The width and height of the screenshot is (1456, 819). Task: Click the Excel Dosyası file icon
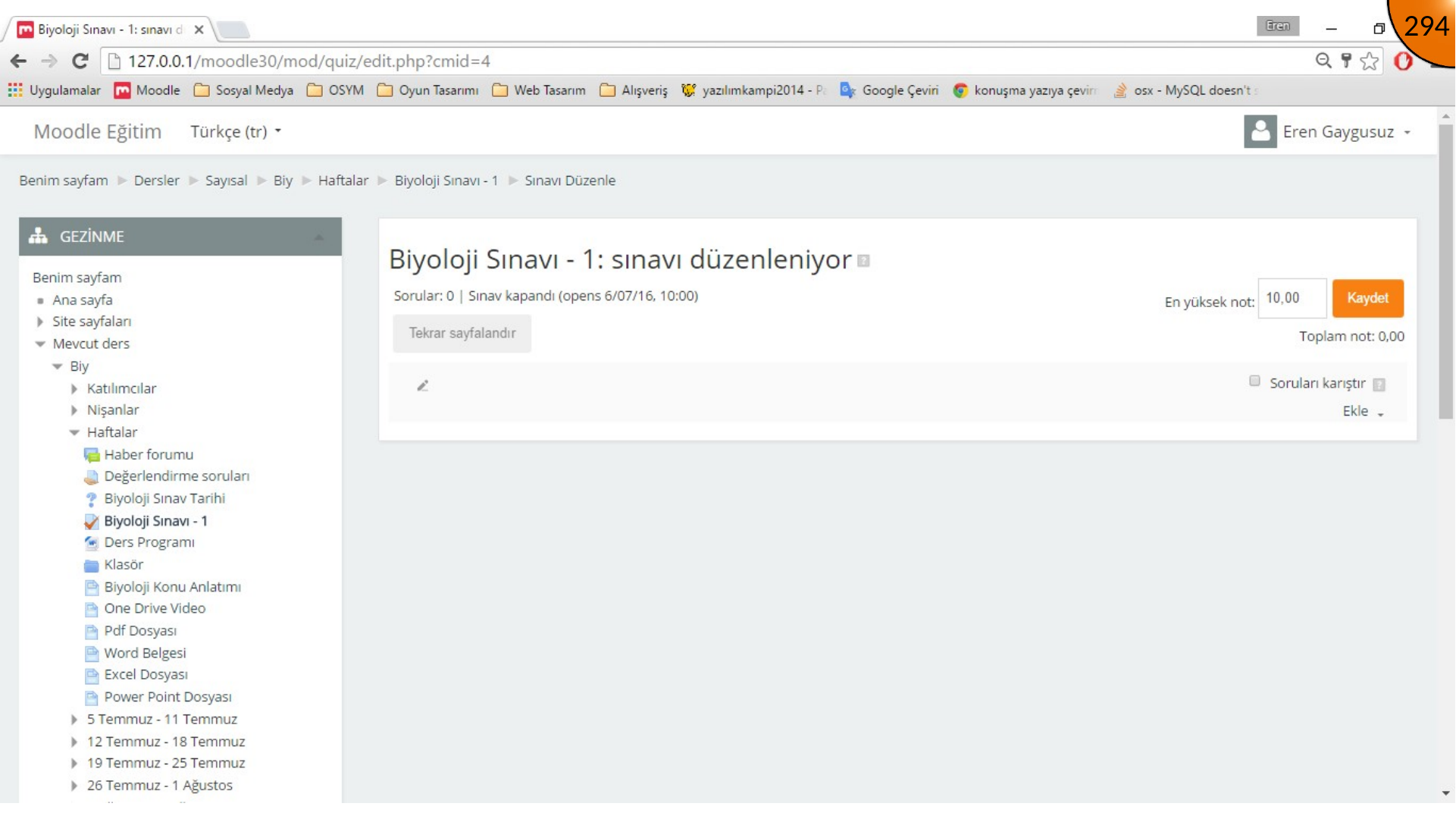pos(92,676)
